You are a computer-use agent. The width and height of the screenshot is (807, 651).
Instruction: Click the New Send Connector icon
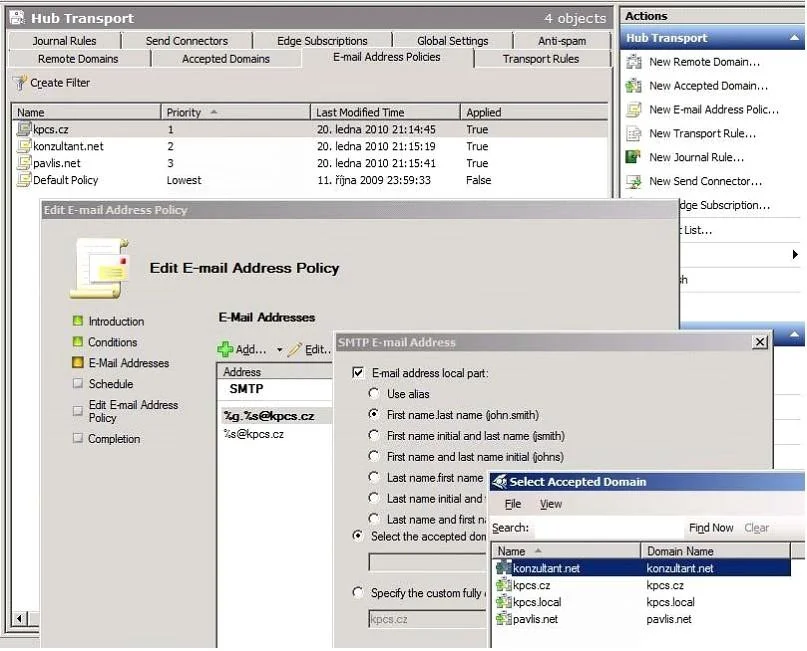pyautogui.click(x=634, y=181)
